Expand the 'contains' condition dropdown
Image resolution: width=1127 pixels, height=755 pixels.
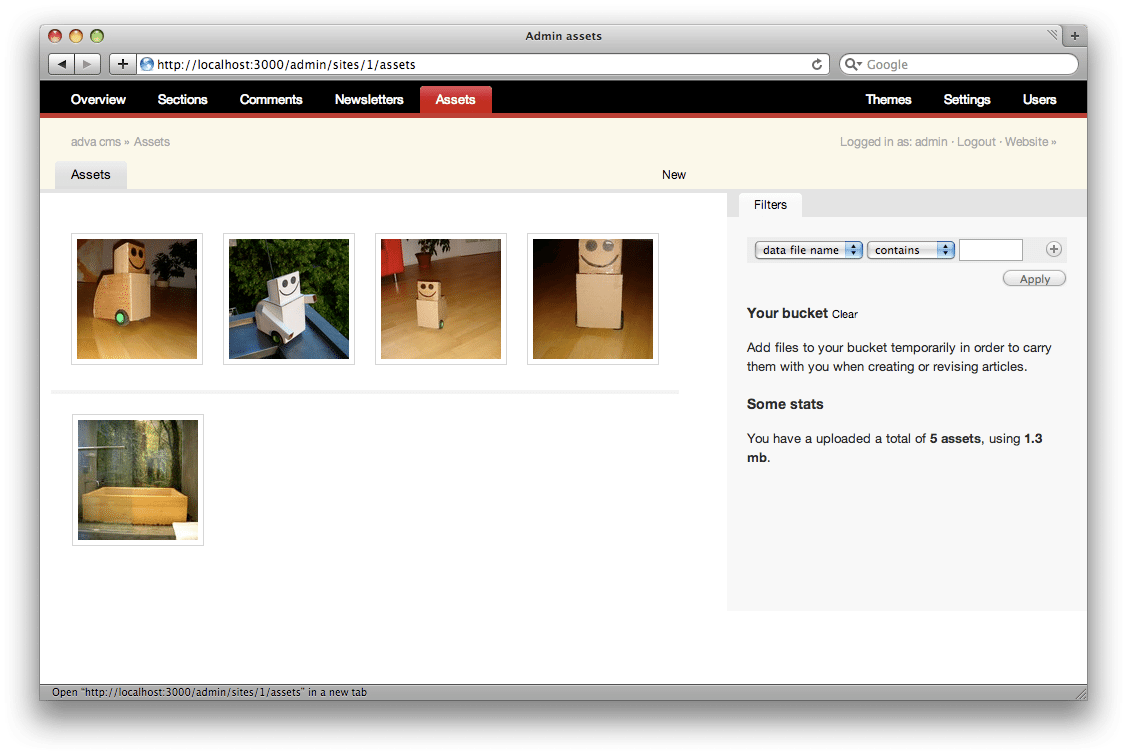pyautogui.click(x=911, y=250)
